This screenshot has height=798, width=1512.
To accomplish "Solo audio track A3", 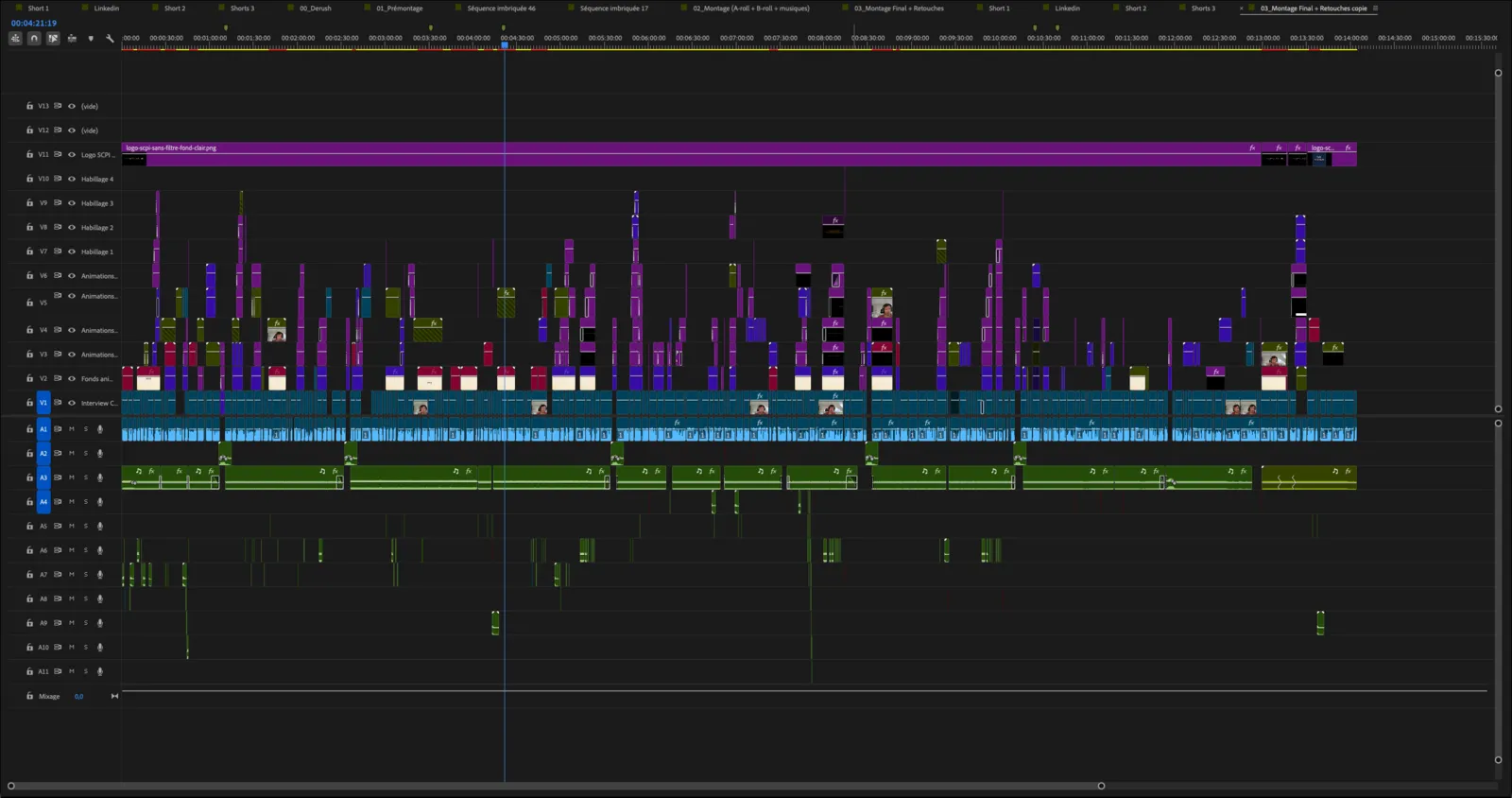I will (86, 477).
